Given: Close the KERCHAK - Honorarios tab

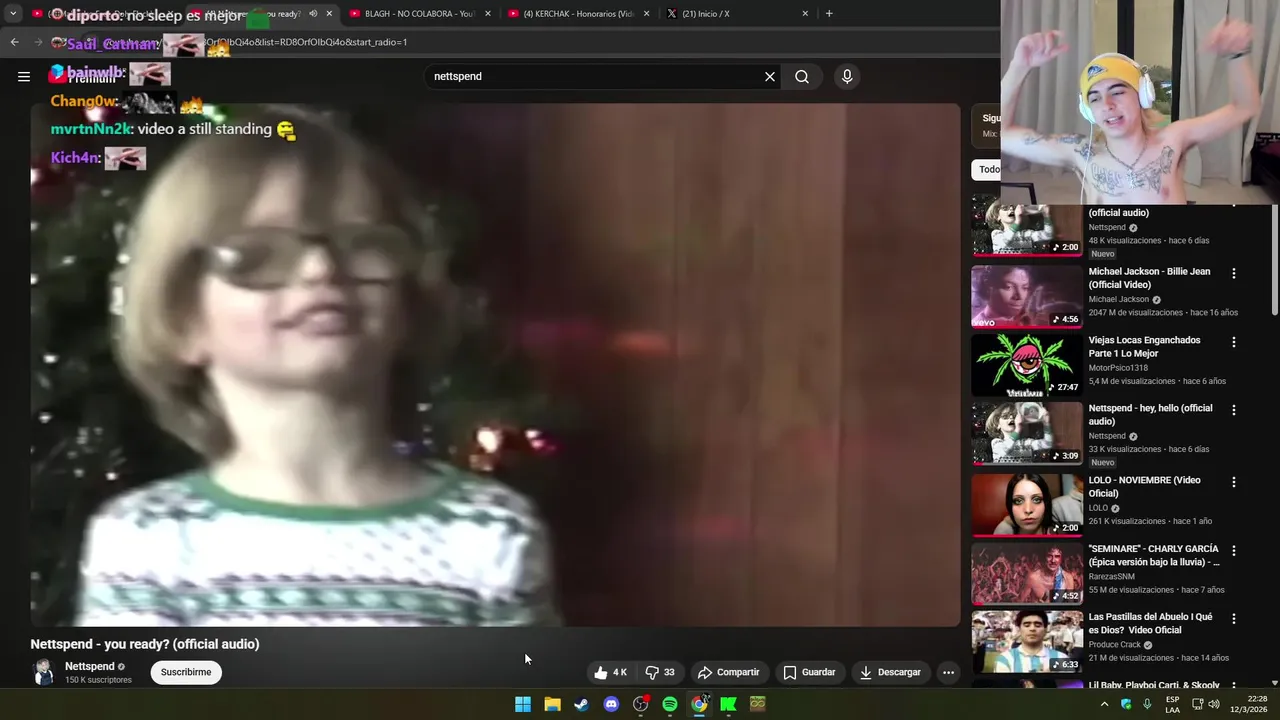Looking at the screenshot, I should [647, 14].
